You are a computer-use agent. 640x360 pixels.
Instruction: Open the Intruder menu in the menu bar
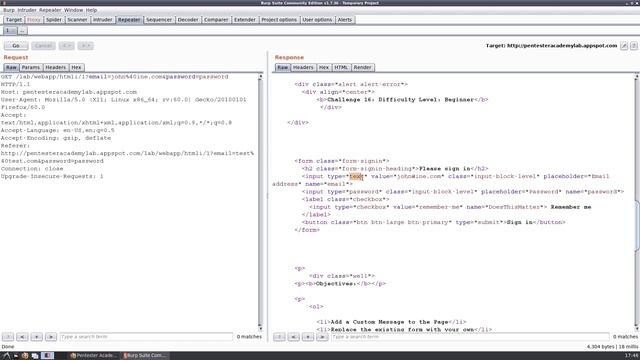pos(27,10)
